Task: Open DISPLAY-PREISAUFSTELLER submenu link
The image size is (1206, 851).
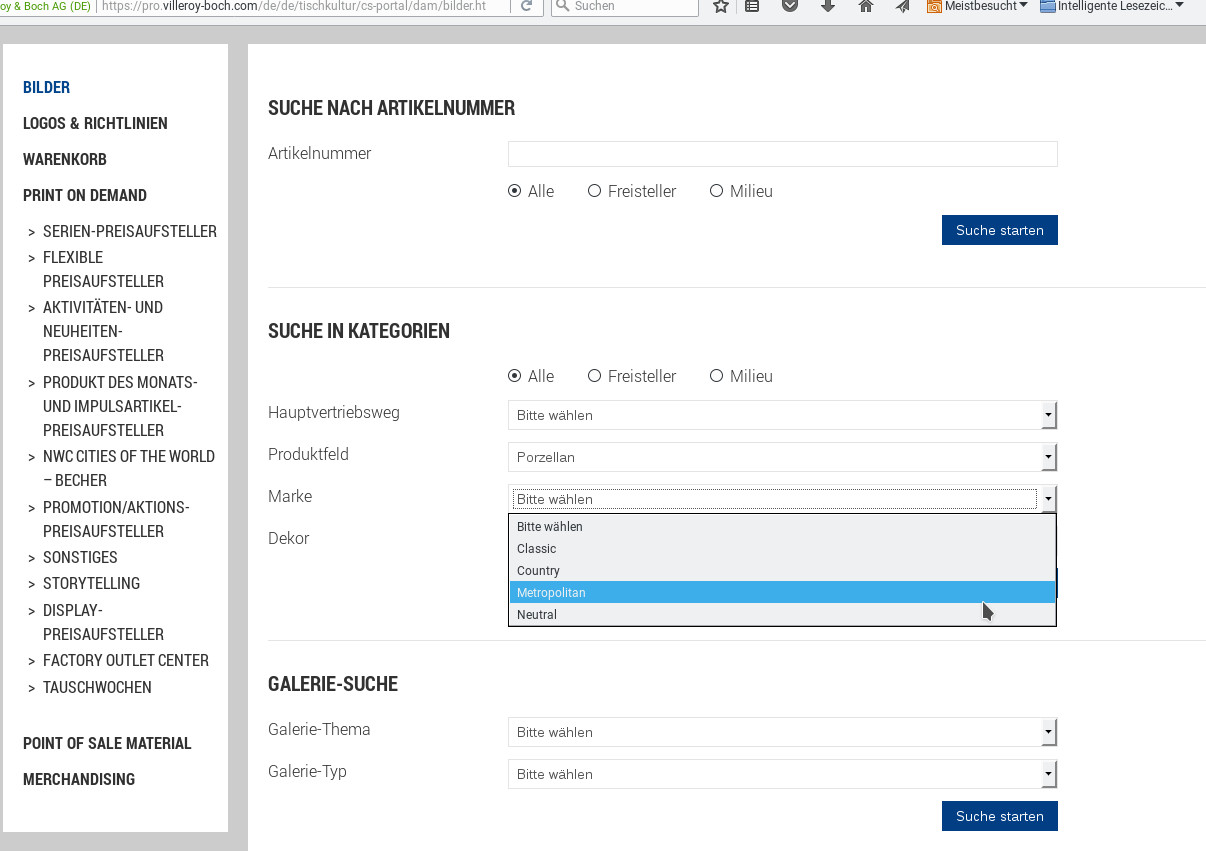Action: coord(103,622)
